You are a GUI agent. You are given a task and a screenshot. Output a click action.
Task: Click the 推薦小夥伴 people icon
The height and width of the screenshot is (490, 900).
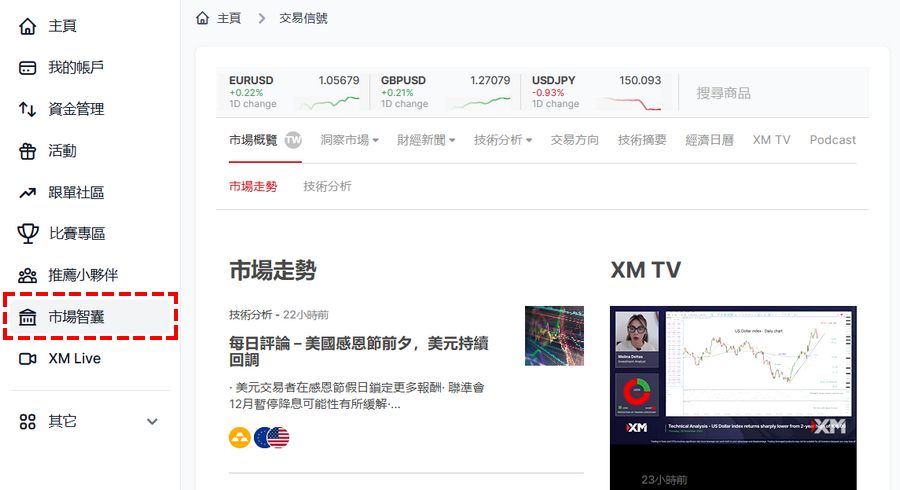click(x=27, y=275)
